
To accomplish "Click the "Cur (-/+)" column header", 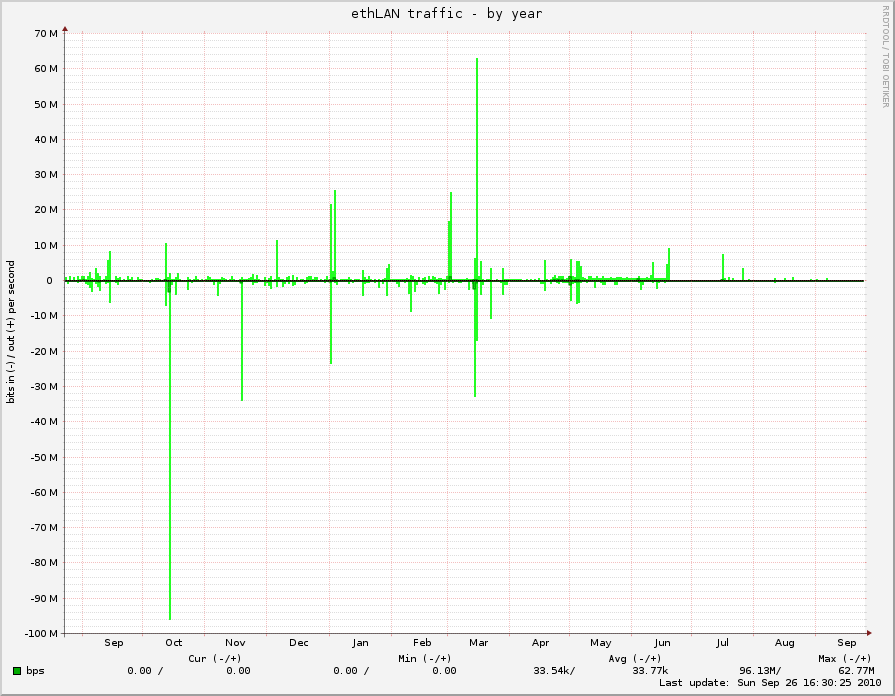I will point(215,658).
